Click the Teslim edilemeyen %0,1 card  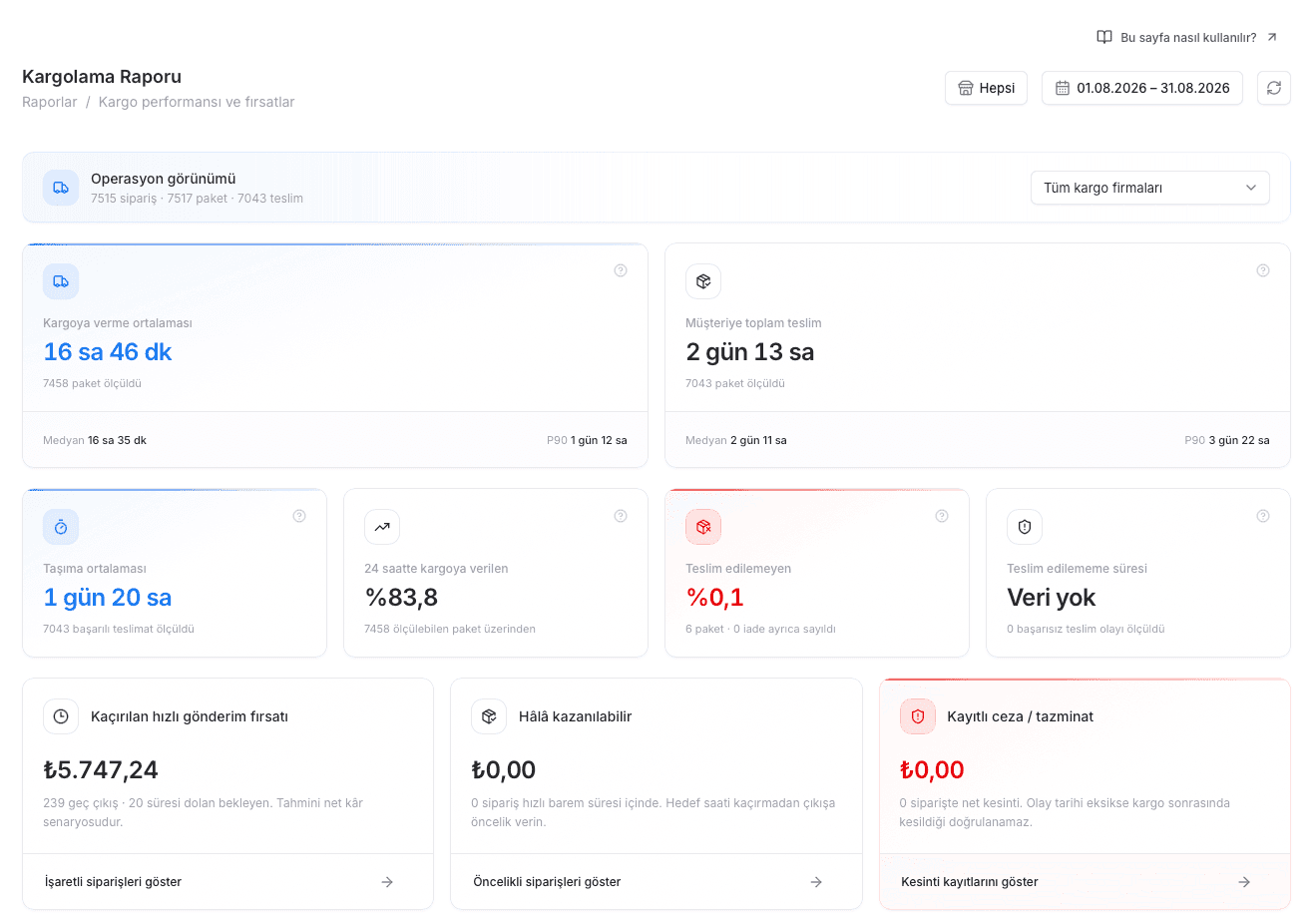click(817, 573)
